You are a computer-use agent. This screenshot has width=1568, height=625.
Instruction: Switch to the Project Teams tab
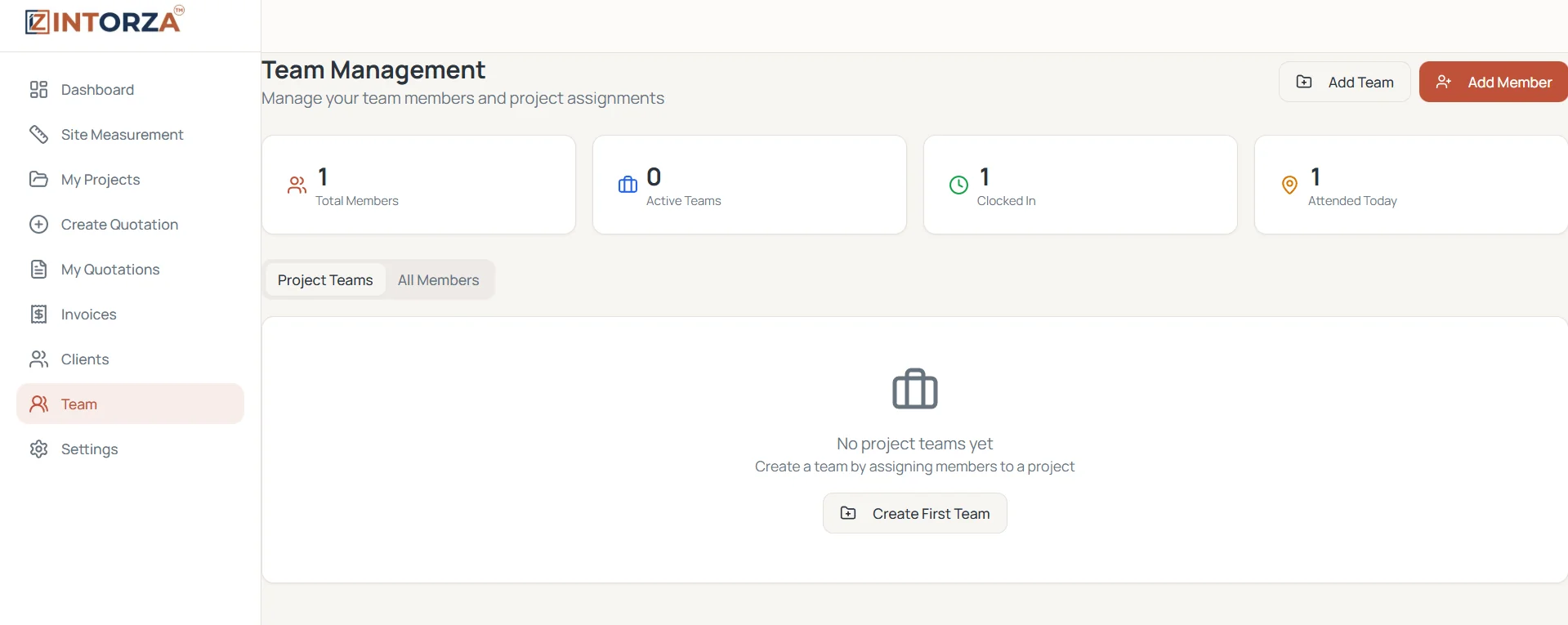tap(325, 280)
